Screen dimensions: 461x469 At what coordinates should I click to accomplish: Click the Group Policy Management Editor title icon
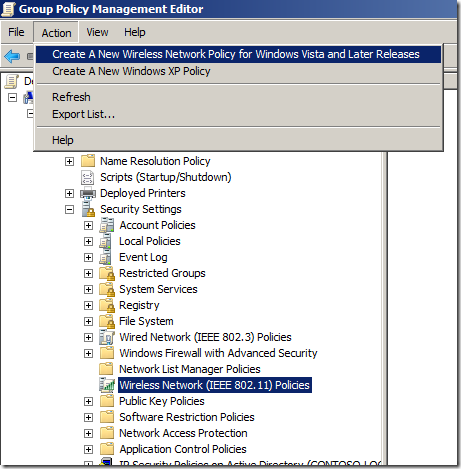click(x=8, y=9)
